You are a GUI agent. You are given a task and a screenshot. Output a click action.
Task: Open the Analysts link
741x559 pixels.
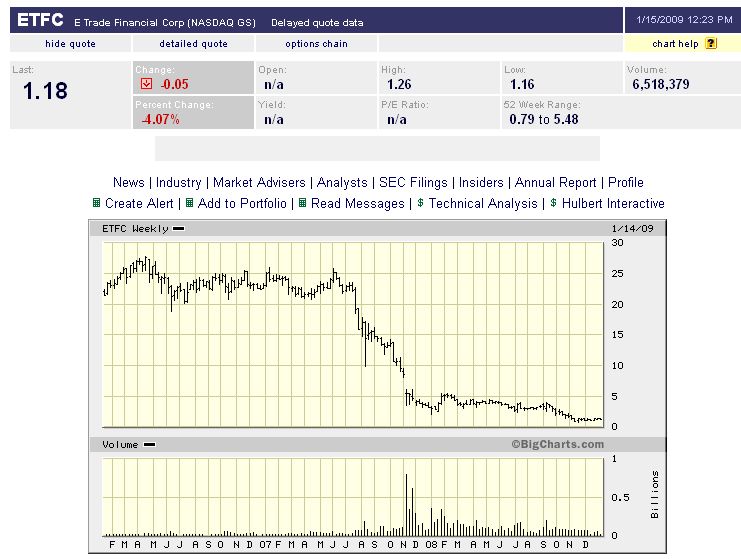[x=342, y=183]
